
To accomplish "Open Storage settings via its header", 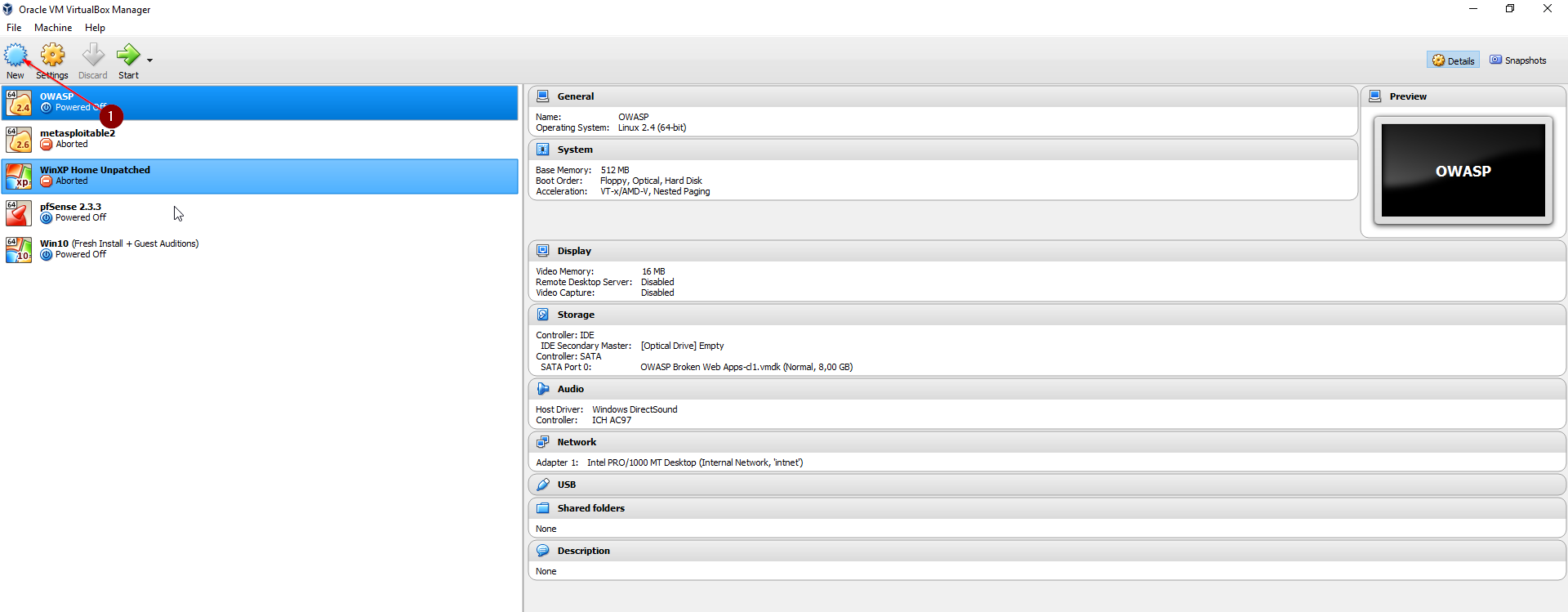I will point(576,315).
